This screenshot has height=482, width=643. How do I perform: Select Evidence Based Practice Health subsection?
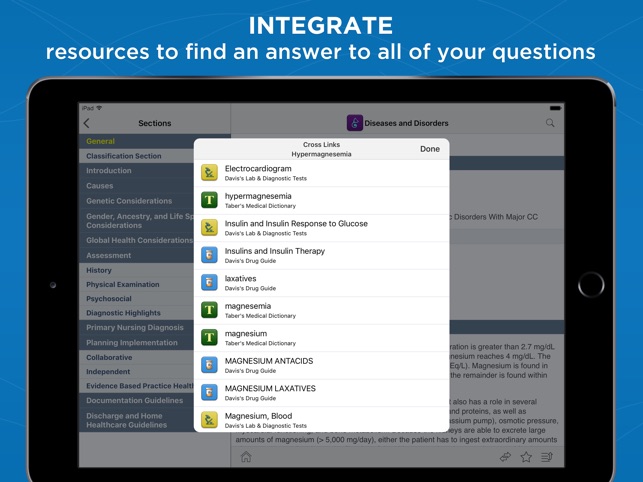coord(137,386)
